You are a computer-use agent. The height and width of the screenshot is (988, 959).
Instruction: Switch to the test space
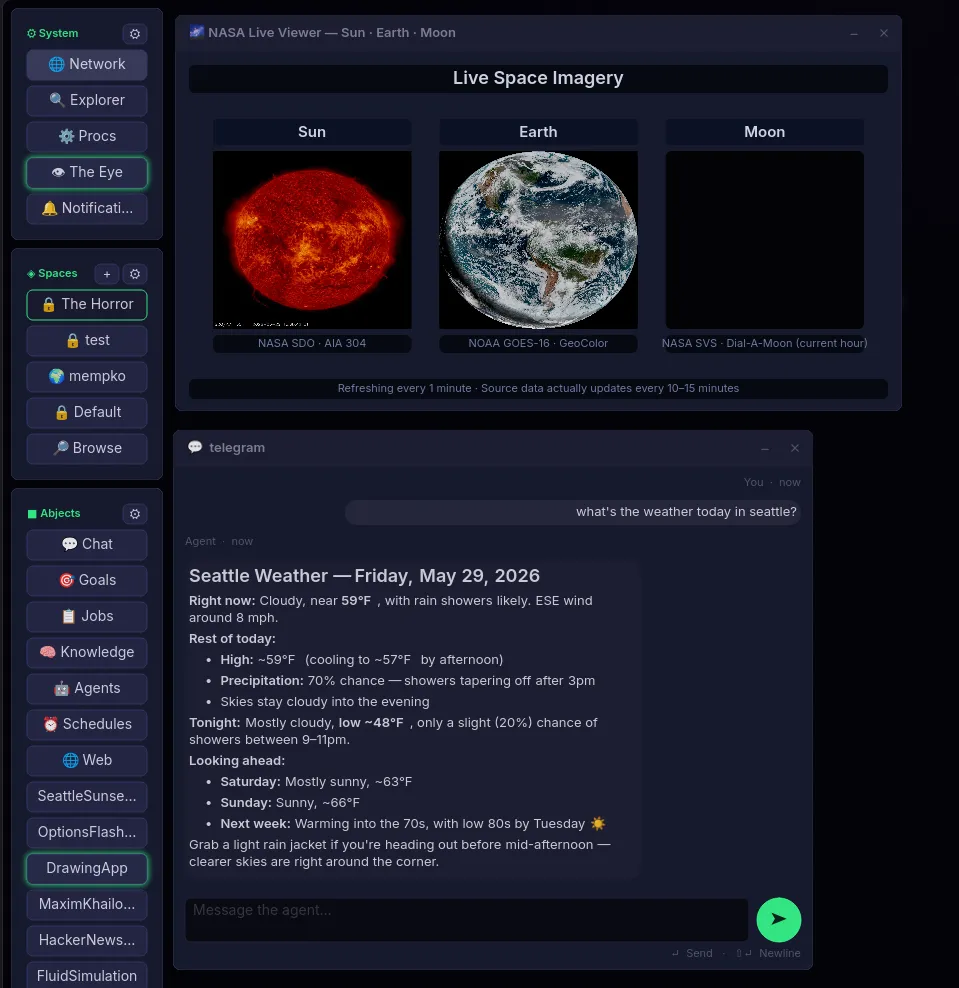(87, 340)
